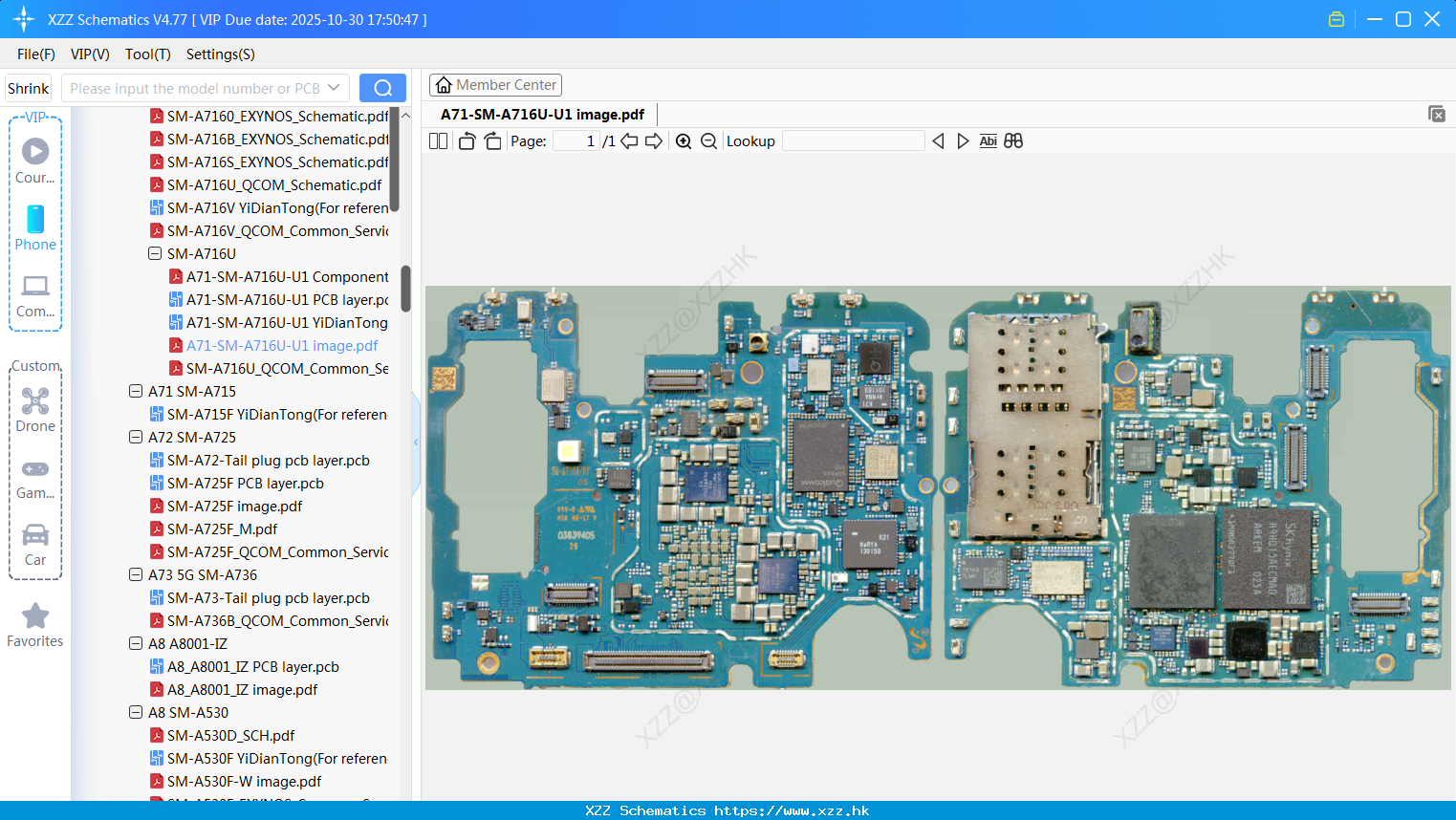The image size is (1456, 820).
Task: Go to the previous page arrow
Action: coord(629,141)
